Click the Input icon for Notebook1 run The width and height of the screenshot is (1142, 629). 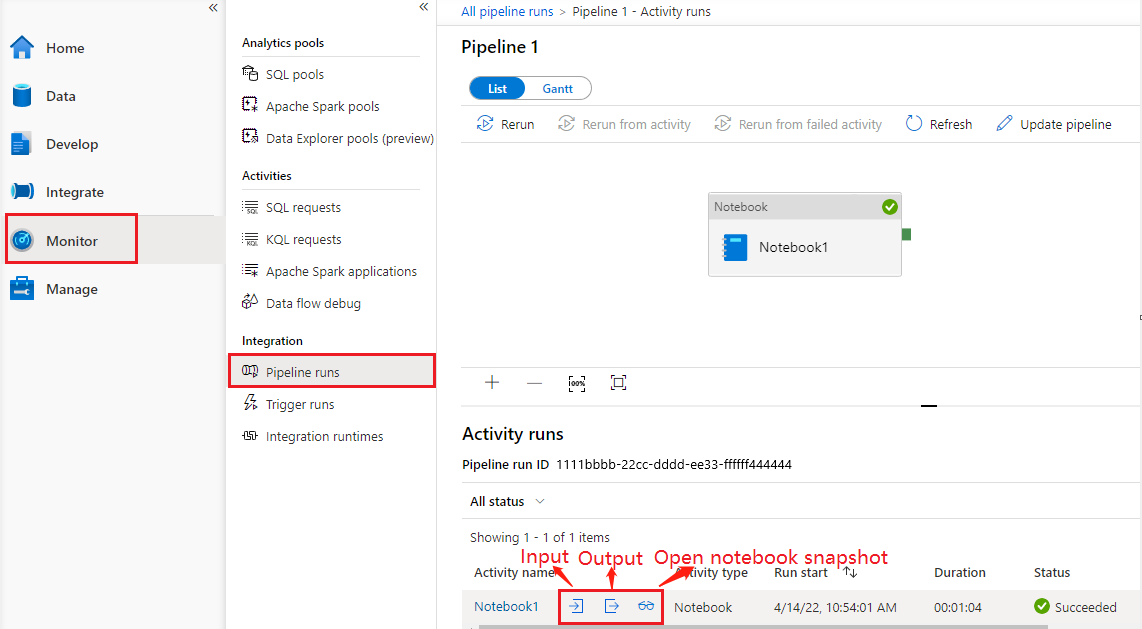pos(576,606)
